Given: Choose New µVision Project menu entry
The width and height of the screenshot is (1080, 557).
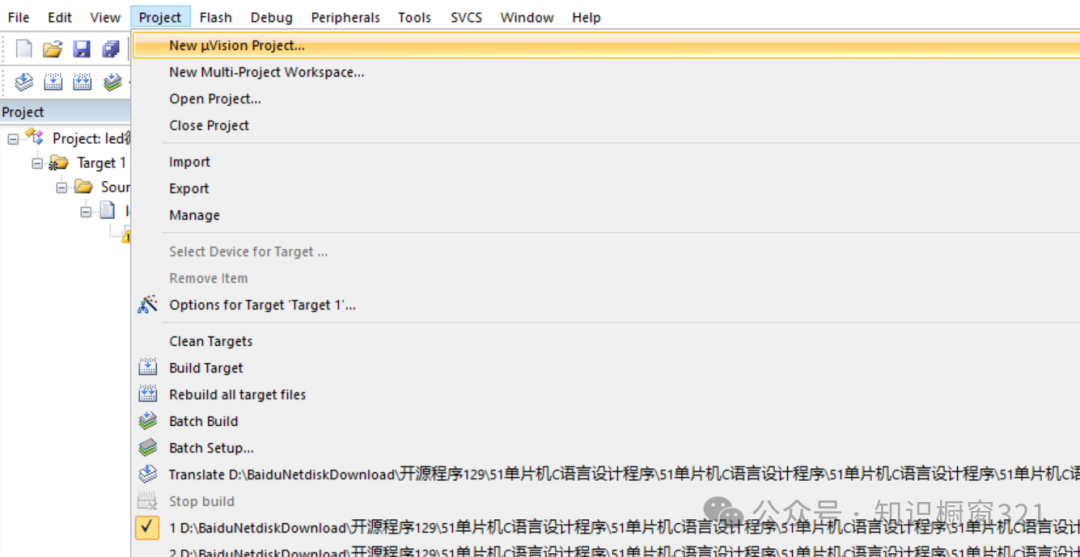Looking at the screenshot, I should point(237,45).
